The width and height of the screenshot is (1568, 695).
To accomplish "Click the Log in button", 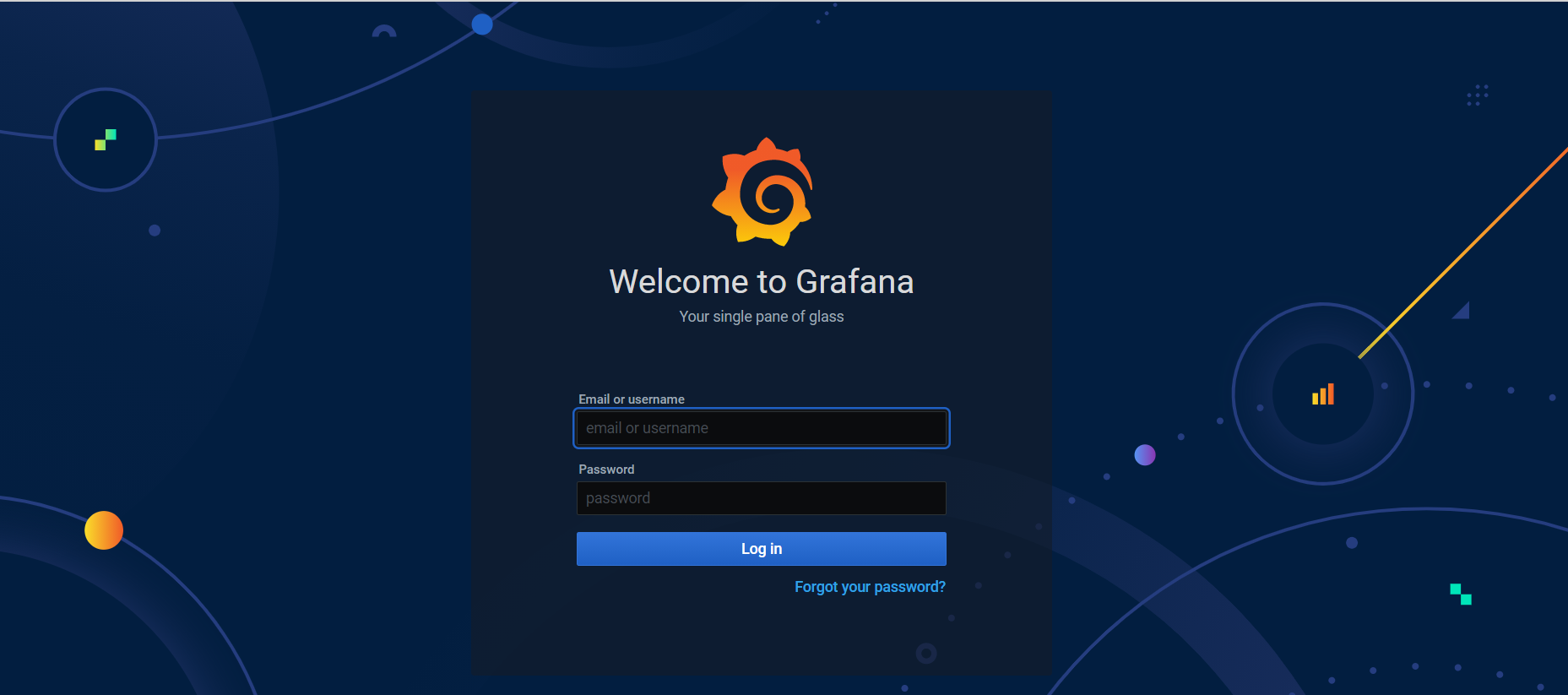I will (x=762, y=549).
